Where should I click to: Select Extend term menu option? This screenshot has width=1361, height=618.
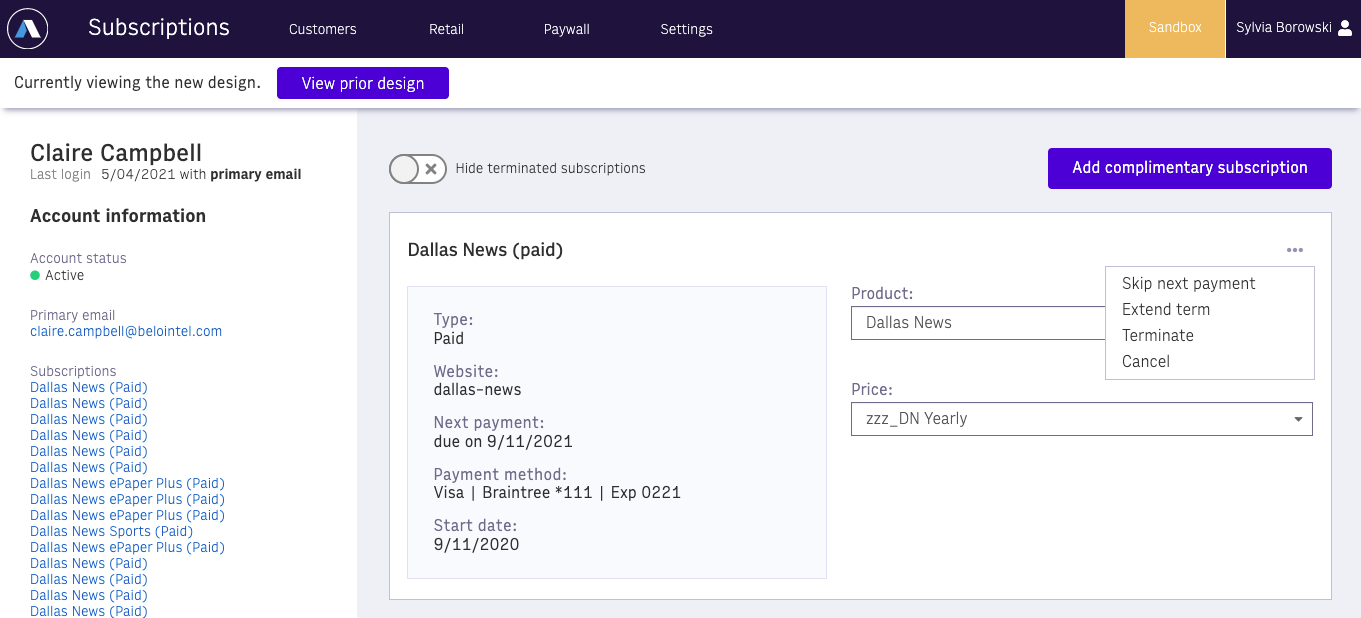pos(1166,310)
